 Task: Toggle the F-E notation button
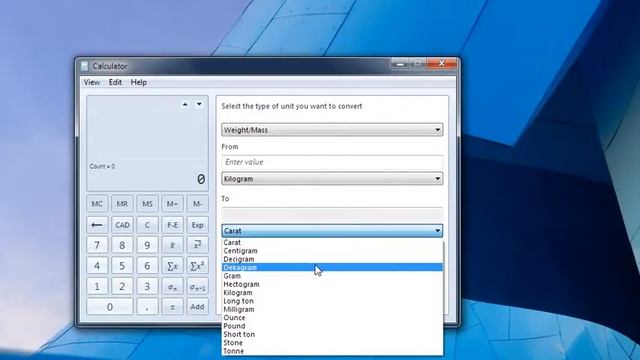172,225
